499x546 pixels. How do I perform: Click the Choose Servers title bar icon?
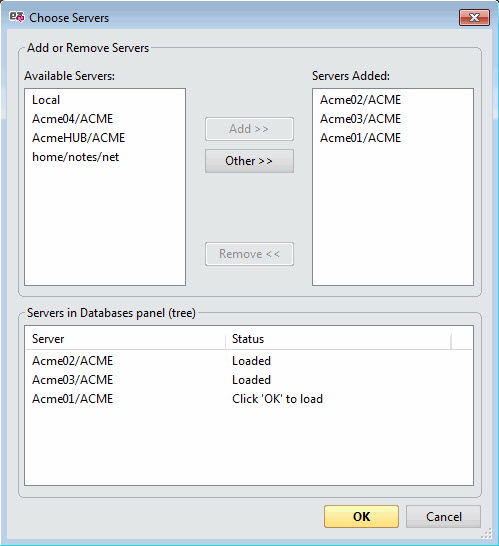click(16, 17)
